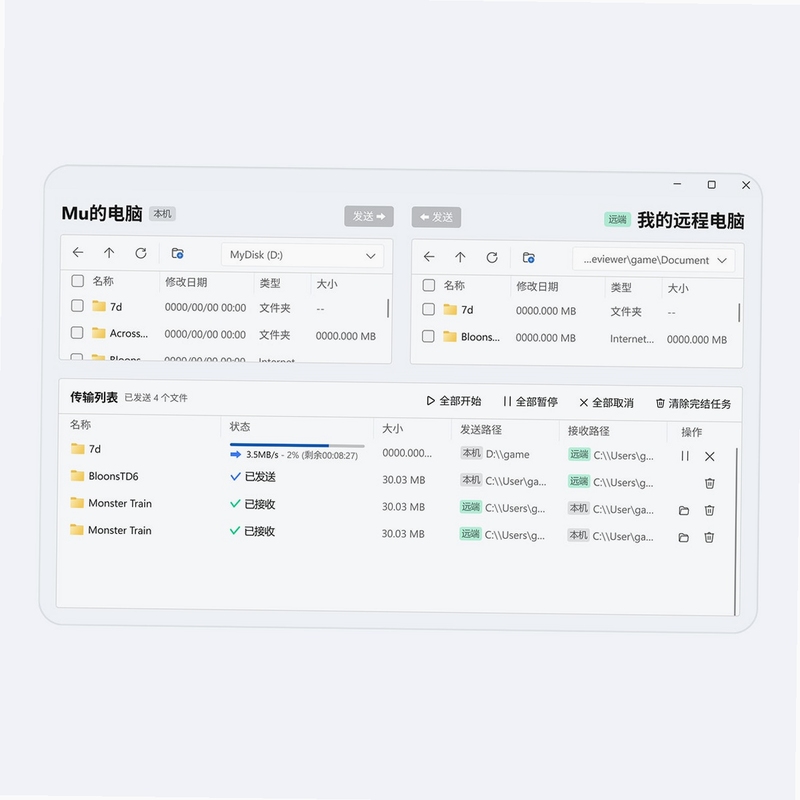Image resolution: width=800 pixels, height=800 pixels.
Task: Sort local pane by 修改日期 column
Action: coord(186,282)
